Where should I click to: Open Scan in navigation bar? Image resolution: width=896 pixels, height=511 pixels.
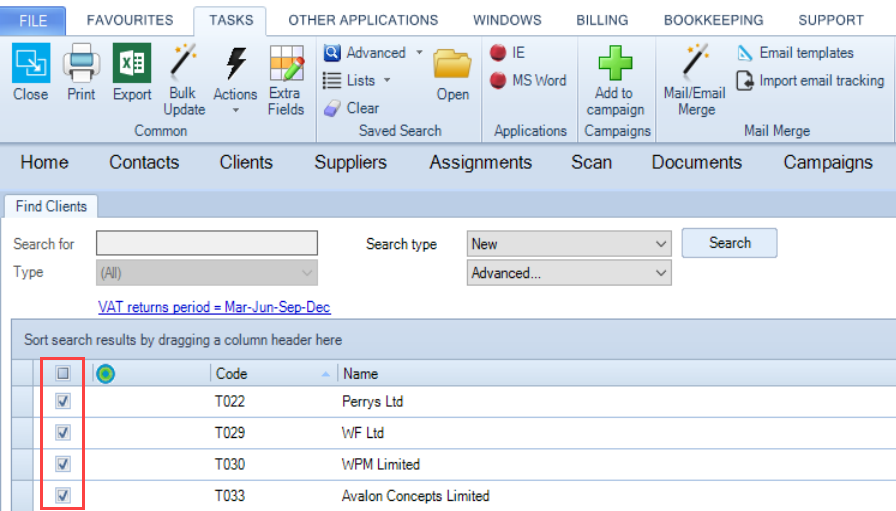click(591, 162)
